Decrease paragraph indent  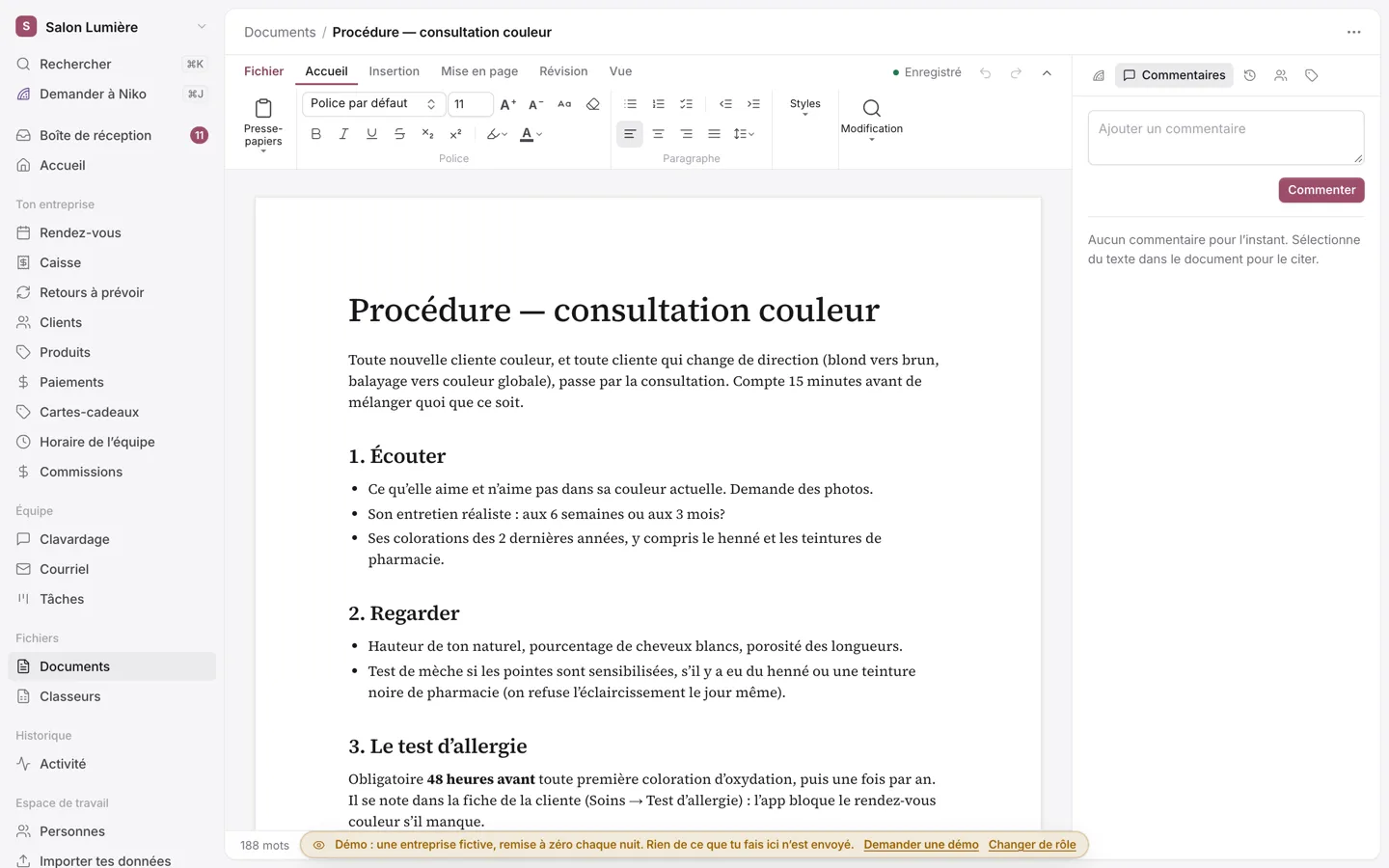[x=725, y=104]
